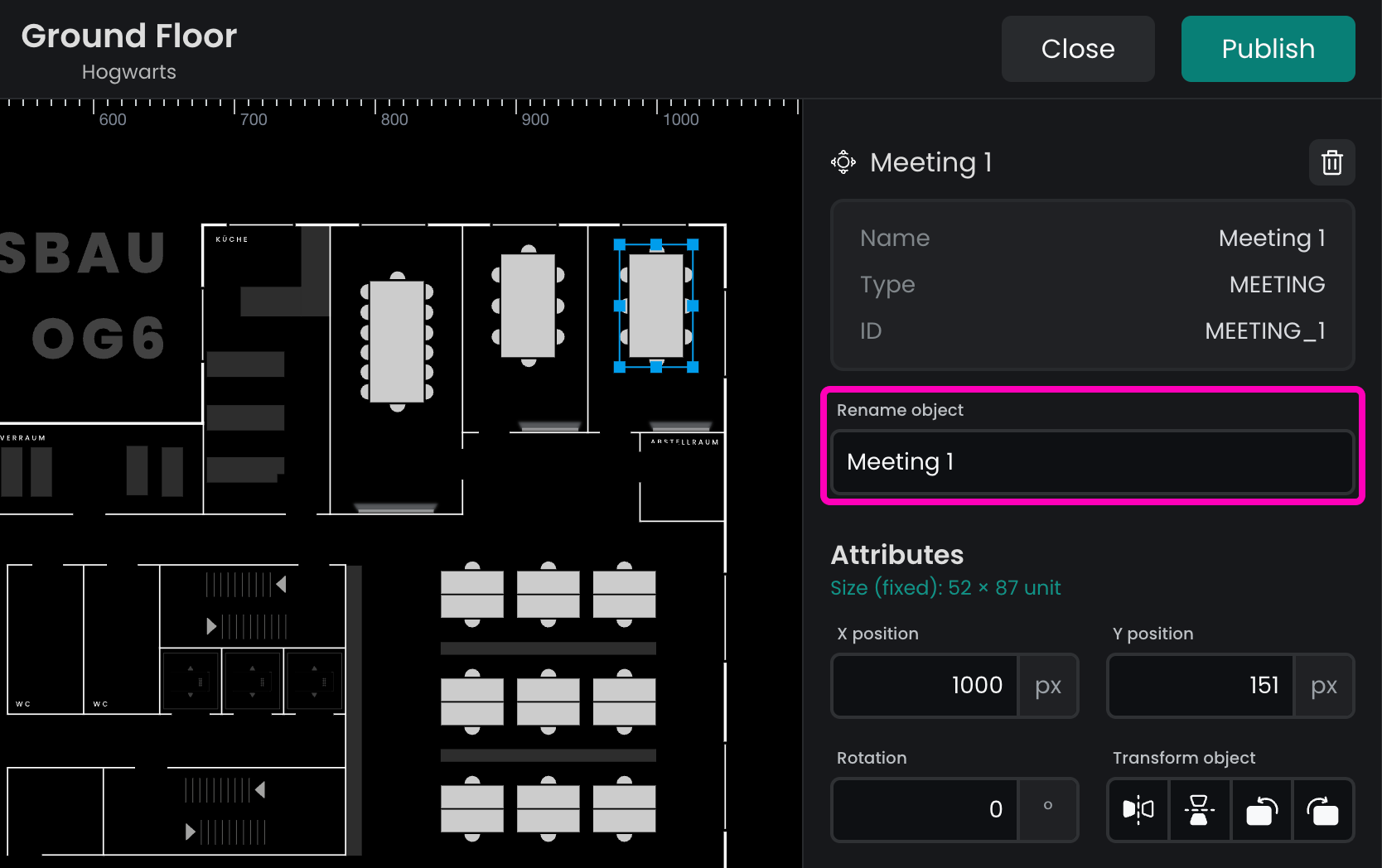Select the top-left desk in the desk grid
The image size is (1382, 868).
(472, 594)
